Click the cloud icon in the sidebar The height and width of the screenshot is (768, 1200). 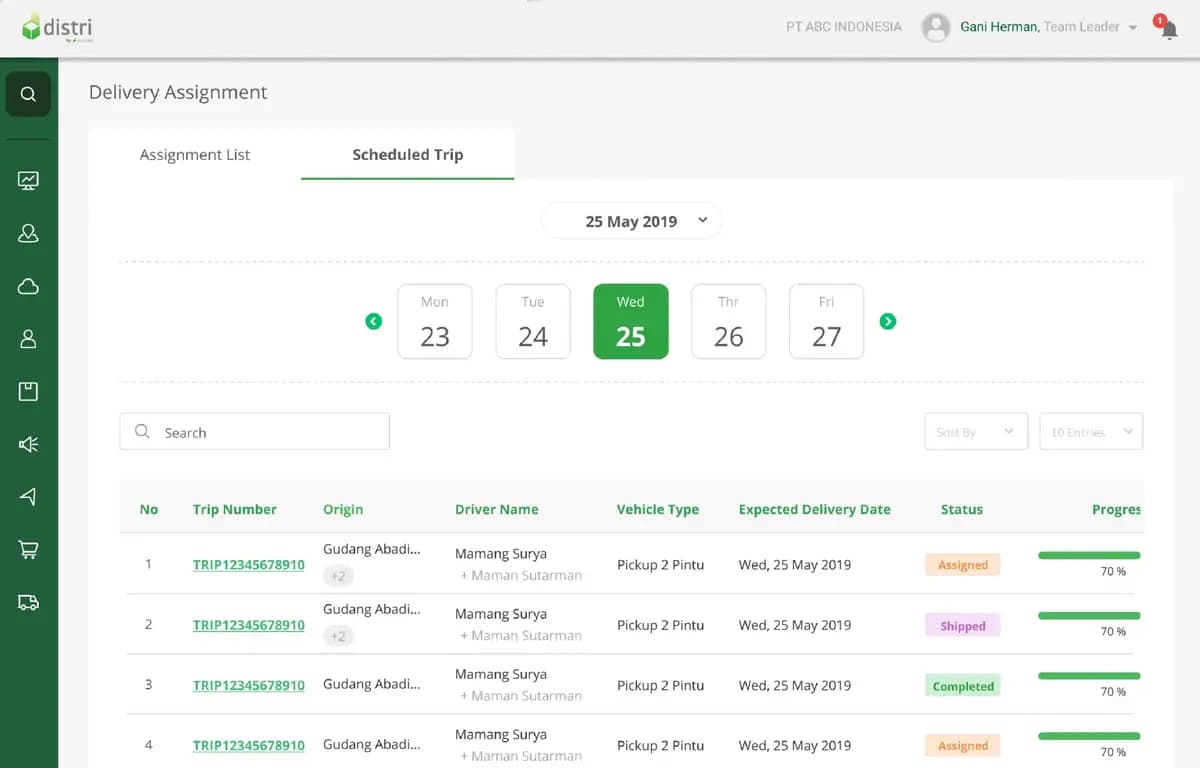(28, 287)
